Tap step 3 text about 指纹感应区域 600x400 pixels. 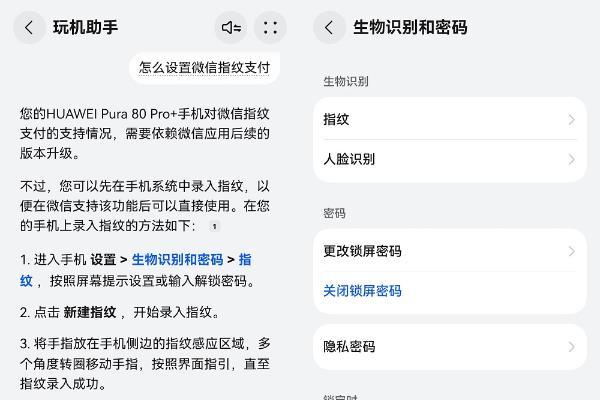coord(145,364)
